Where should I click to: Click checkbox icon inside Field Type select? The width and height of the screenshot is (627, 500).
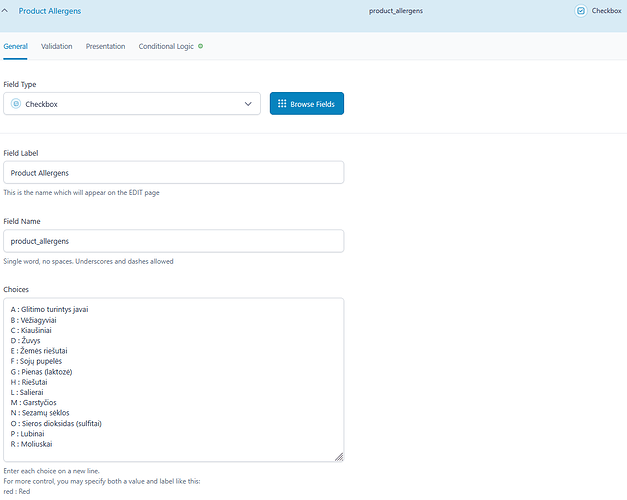point(16,104)
